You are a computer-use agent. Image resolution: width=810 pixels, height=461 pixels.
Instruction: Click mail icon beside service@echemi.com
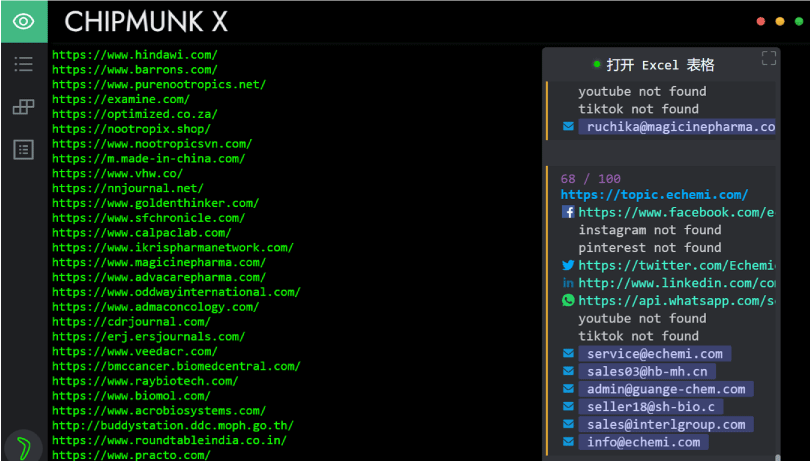click(568, 354)
